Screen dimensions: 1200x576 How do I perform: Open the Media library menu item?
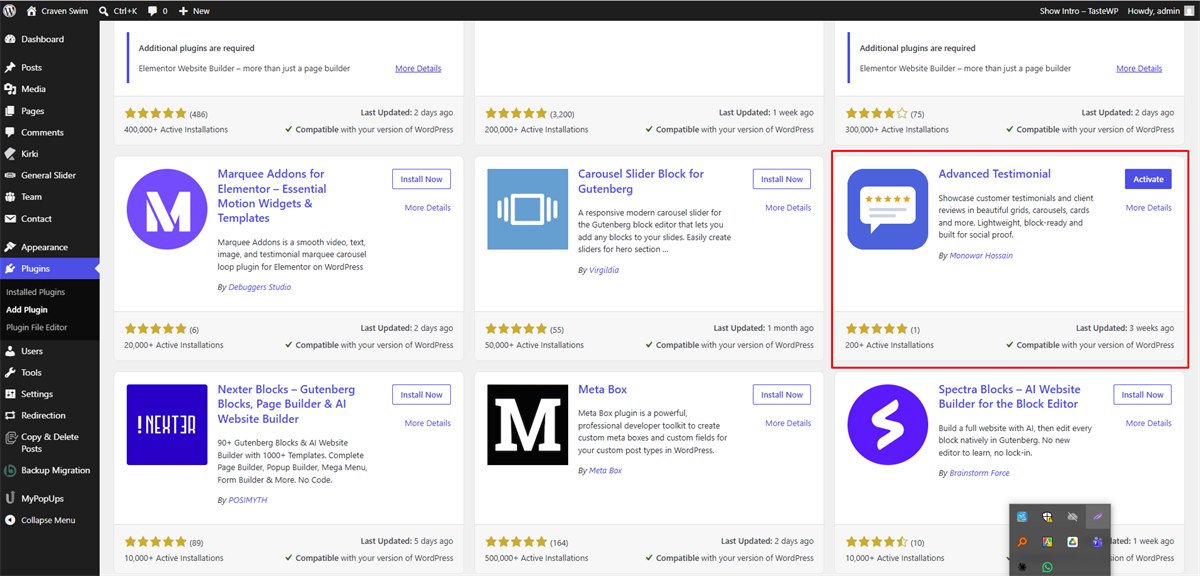point(50,89)
